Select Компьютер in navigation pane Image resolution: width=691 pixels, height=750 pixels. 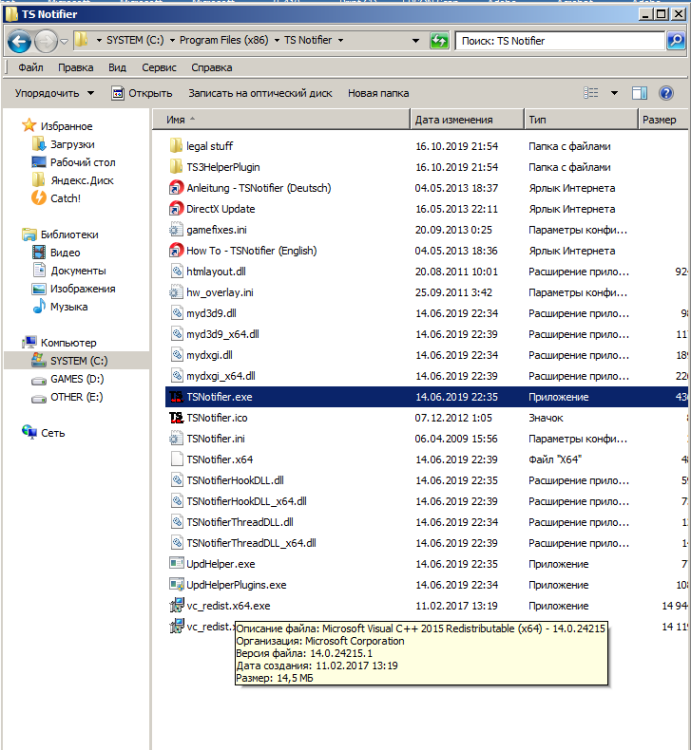pyautogui.click(x=68, y=343)
